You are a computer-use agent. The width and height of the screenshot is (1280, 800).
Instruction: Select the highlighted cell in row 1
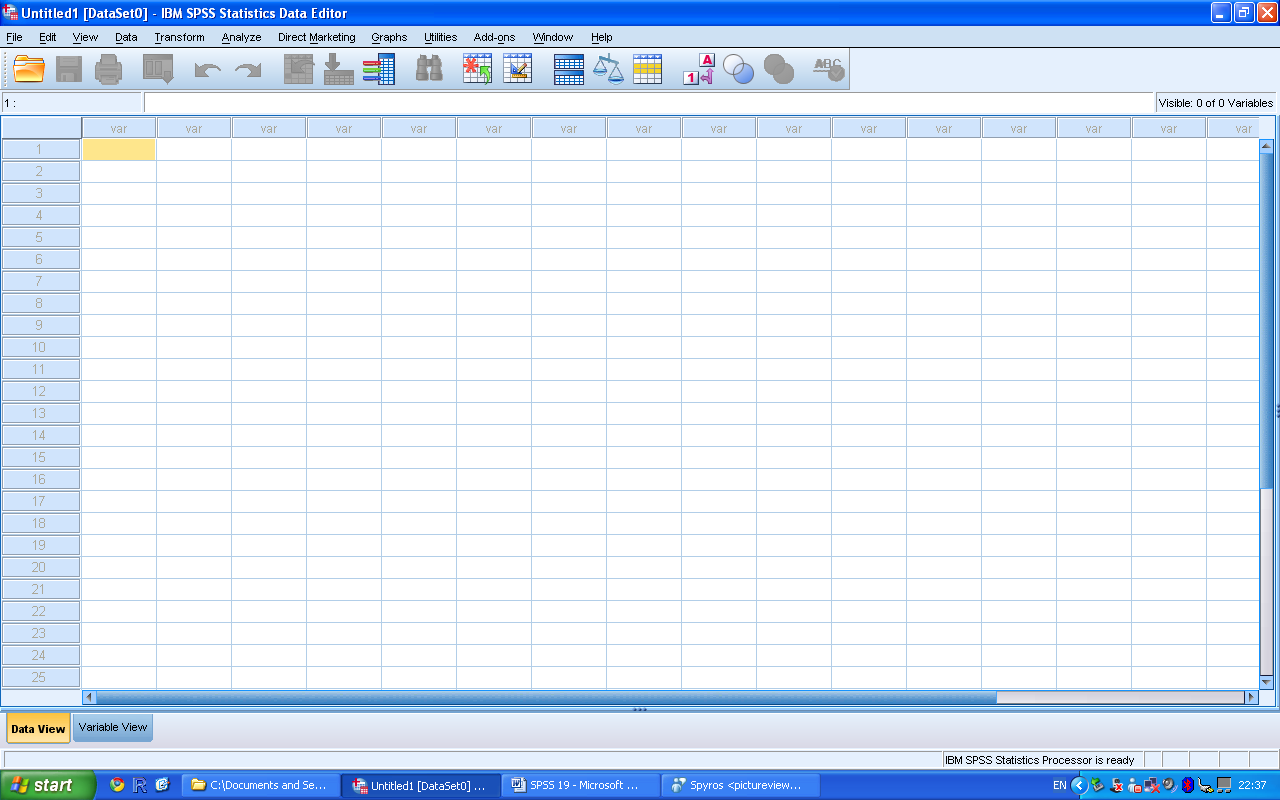[119, 149]
